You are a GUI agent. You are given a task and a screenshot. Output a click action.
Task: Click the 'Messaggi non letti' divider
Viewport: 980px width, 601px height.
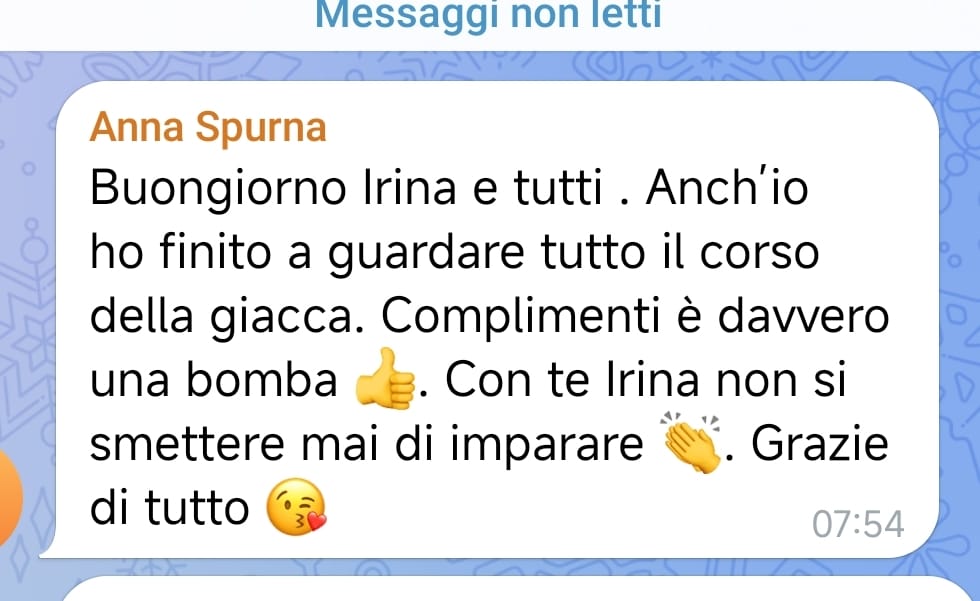pos(489,15)
